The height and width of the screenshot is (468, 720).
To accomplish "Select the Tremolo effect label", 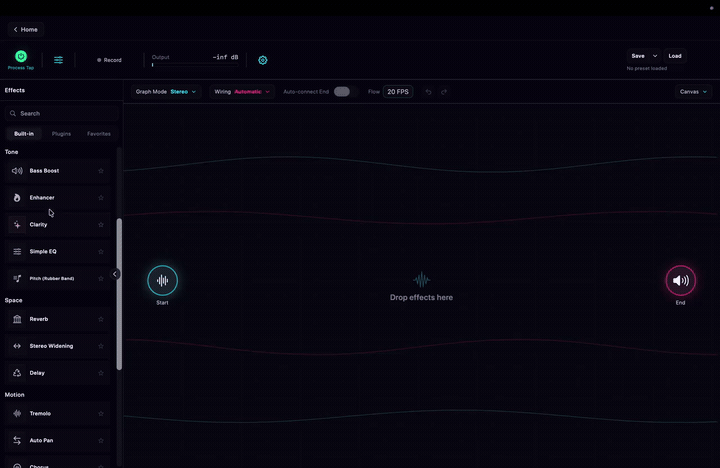I will tap(40, 413).
